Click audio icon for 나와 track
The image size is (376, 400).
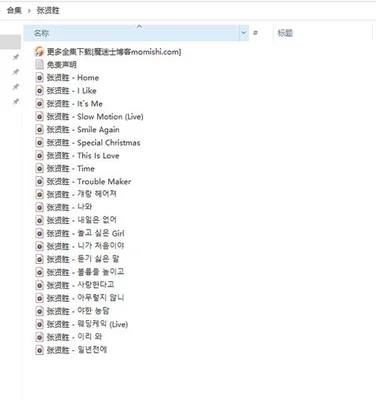tap(39, 207)
